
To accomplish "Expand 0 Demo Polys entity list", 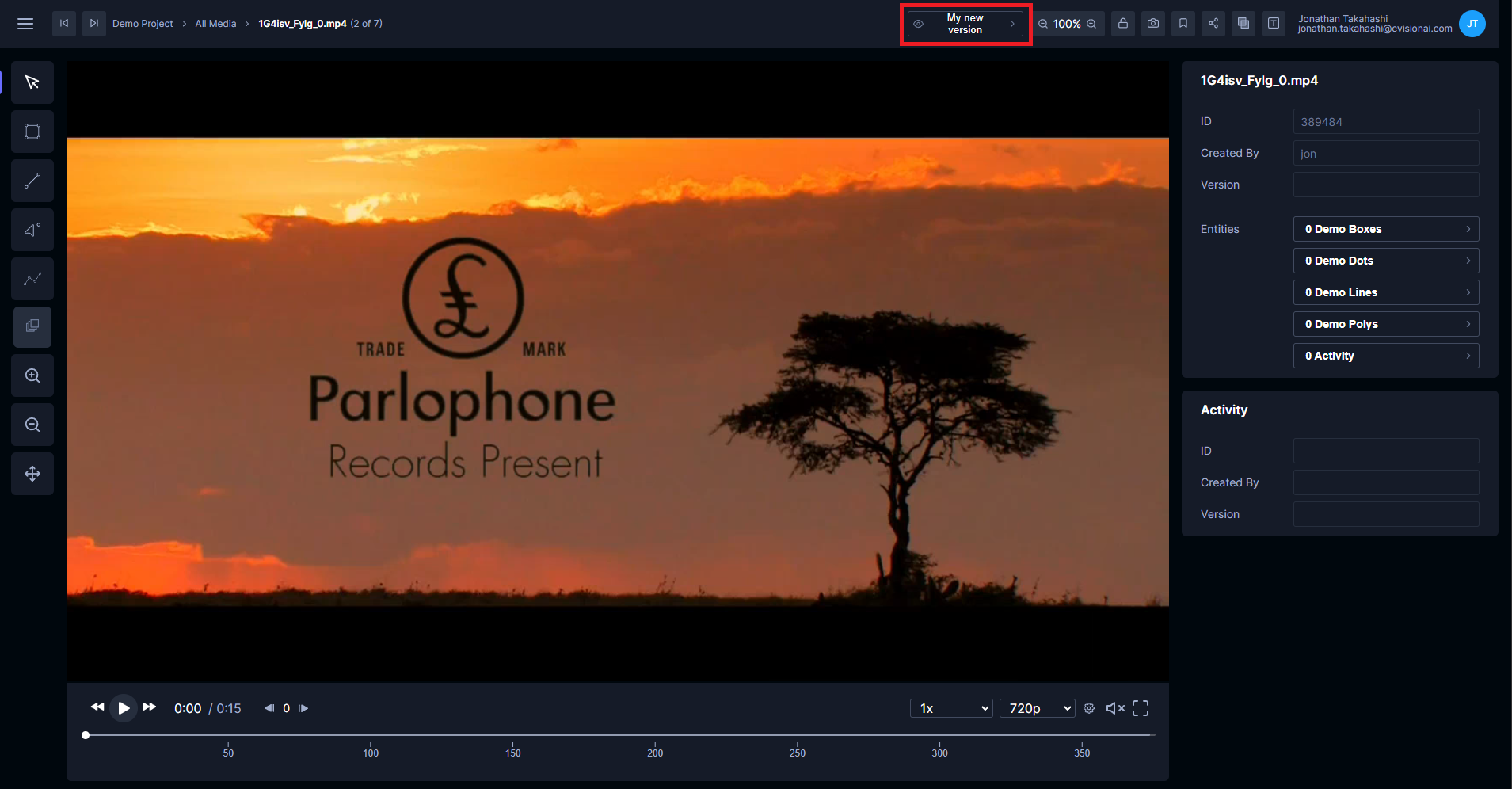I will coord(1386,324).
